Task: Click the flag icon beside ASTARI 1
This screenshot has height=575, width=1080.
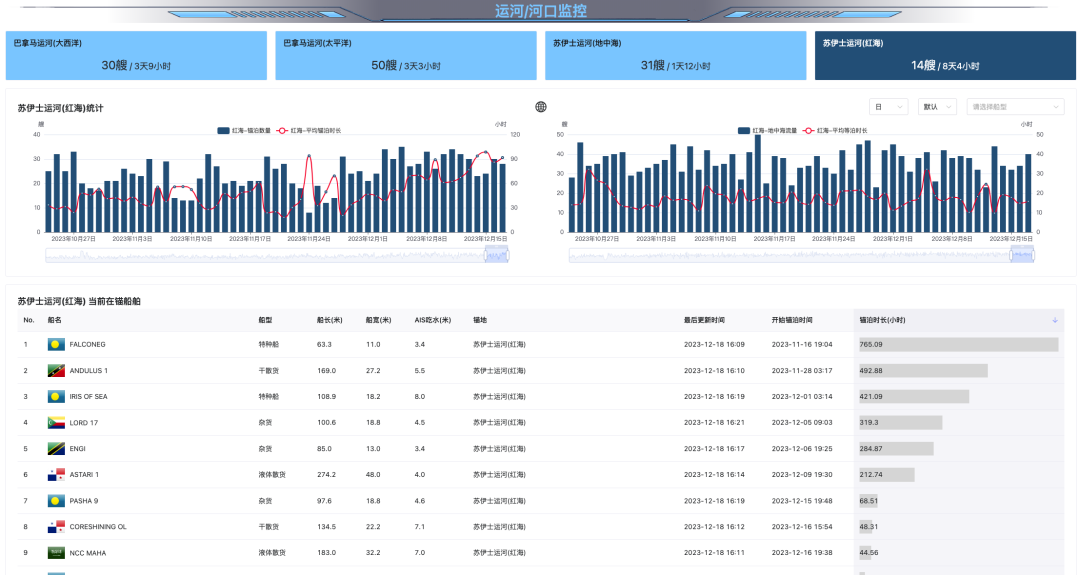Action: (x=56, y=475)
